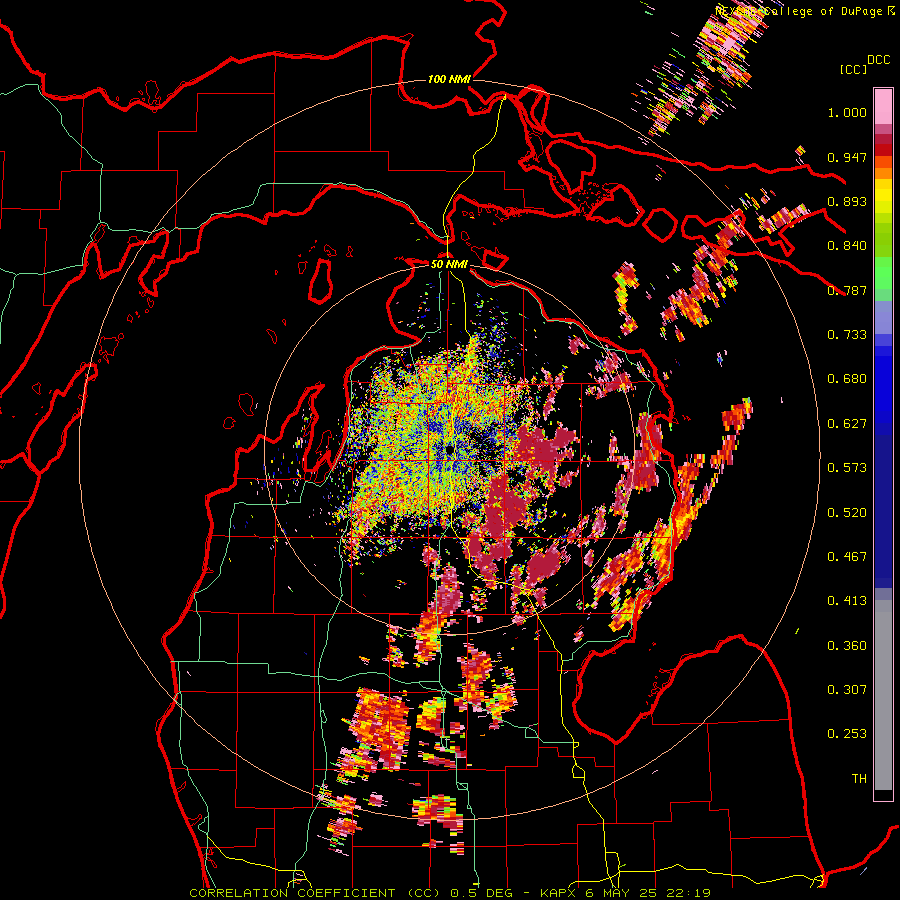Click the 0.253 legend value
This screenshot has width=900, height=900.
click(x=847, y=734)
